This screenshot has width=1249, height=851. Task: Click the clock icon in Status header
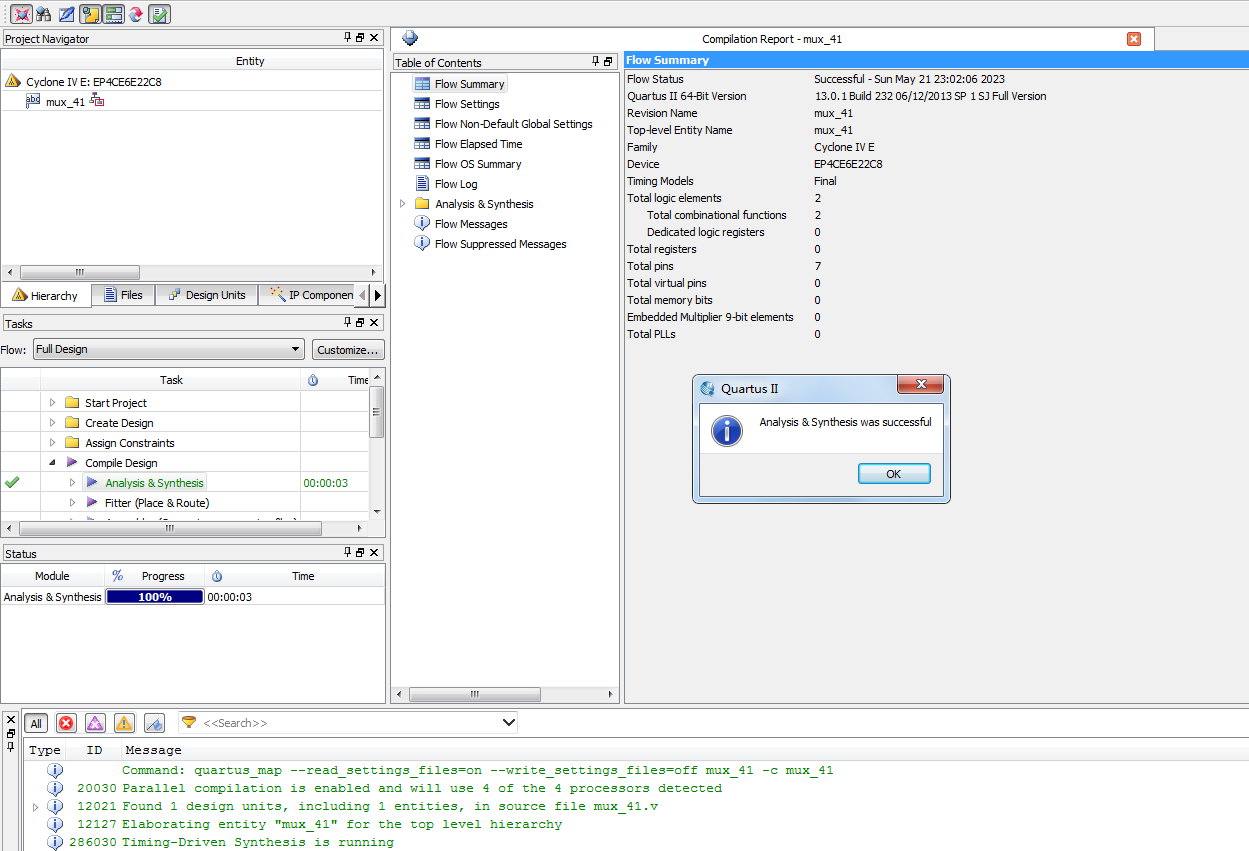(x=217, y=576)
